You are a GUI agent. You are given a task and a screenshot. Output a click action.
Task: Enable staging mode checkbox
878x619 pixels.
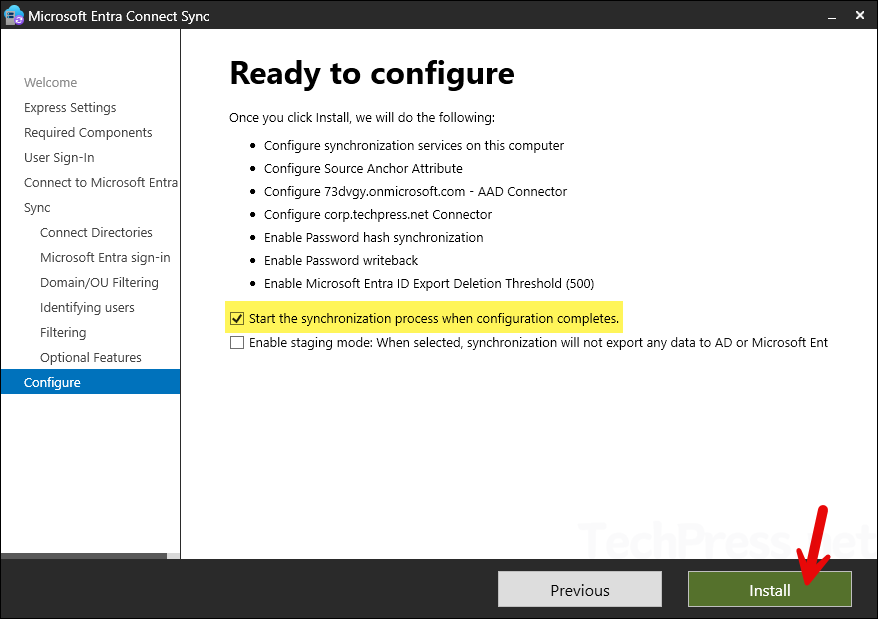(237, 342)
